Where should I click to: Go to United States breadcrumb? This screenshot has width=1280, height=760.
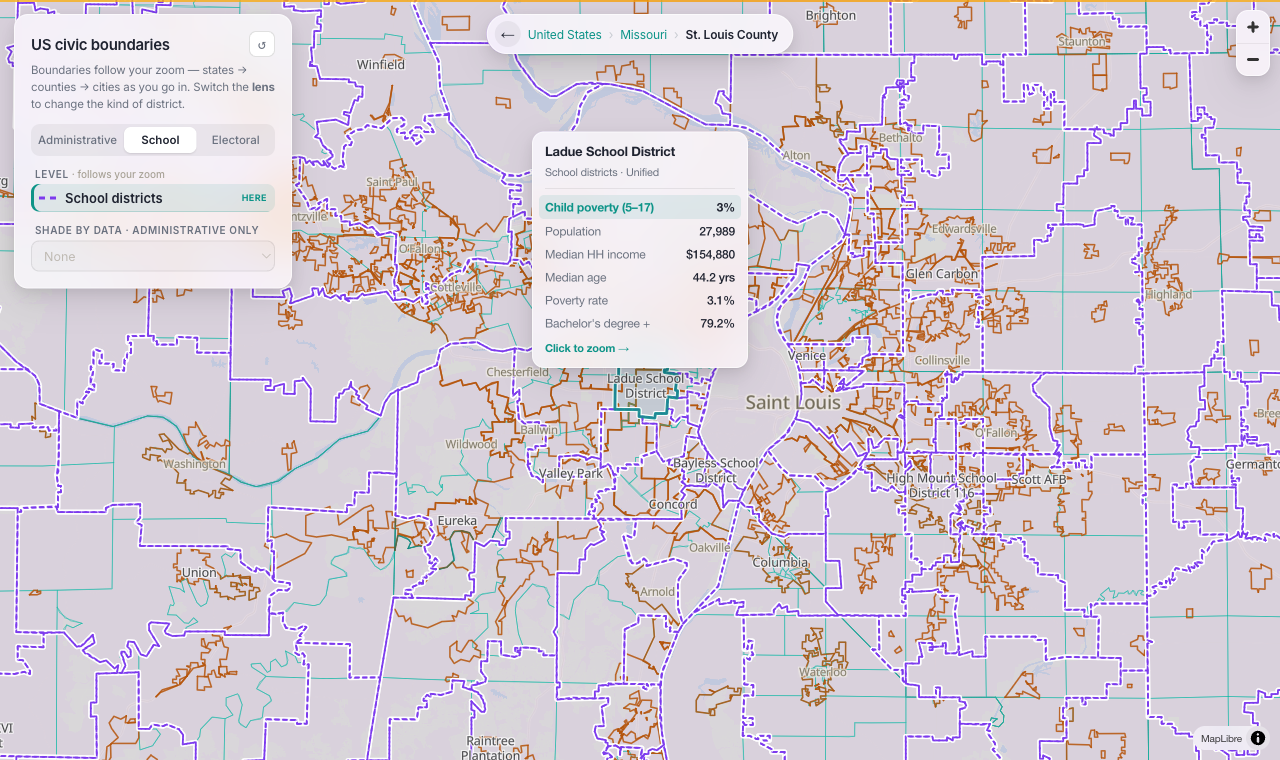point(565,35)
